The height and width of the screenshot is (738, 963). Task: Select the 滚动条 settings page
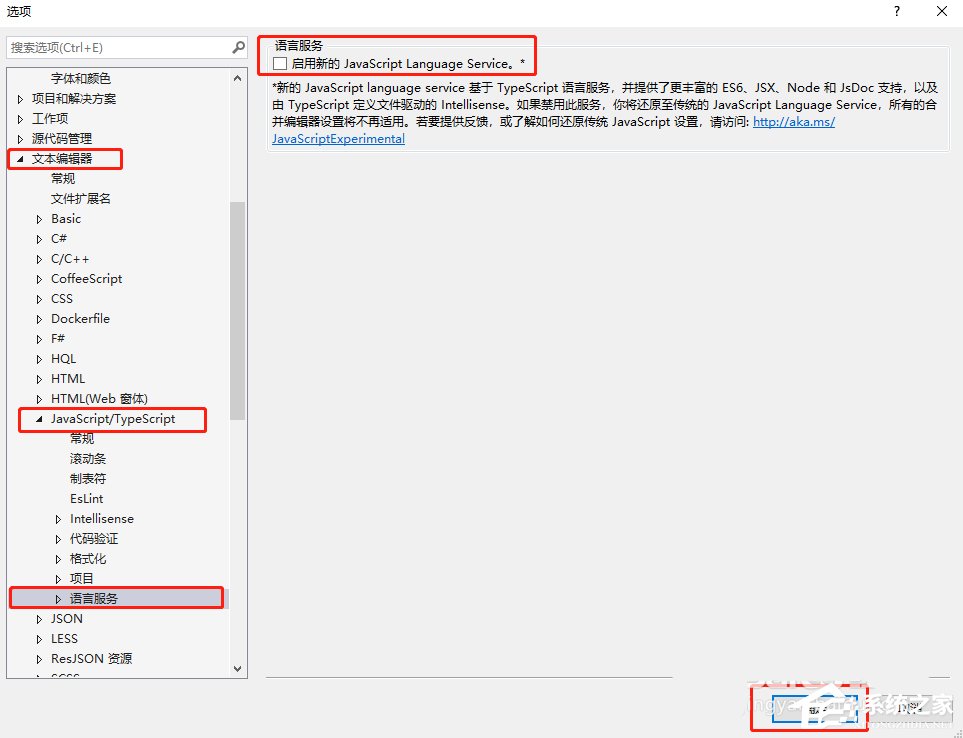(x=87, y=458)
